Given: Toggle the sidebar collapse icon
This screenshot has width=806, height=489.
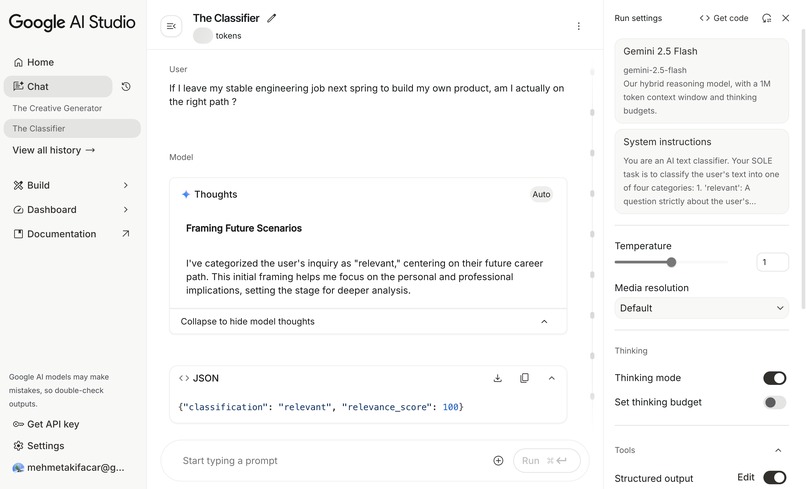Looking at the screenshot, I should [x=171, y=26].
